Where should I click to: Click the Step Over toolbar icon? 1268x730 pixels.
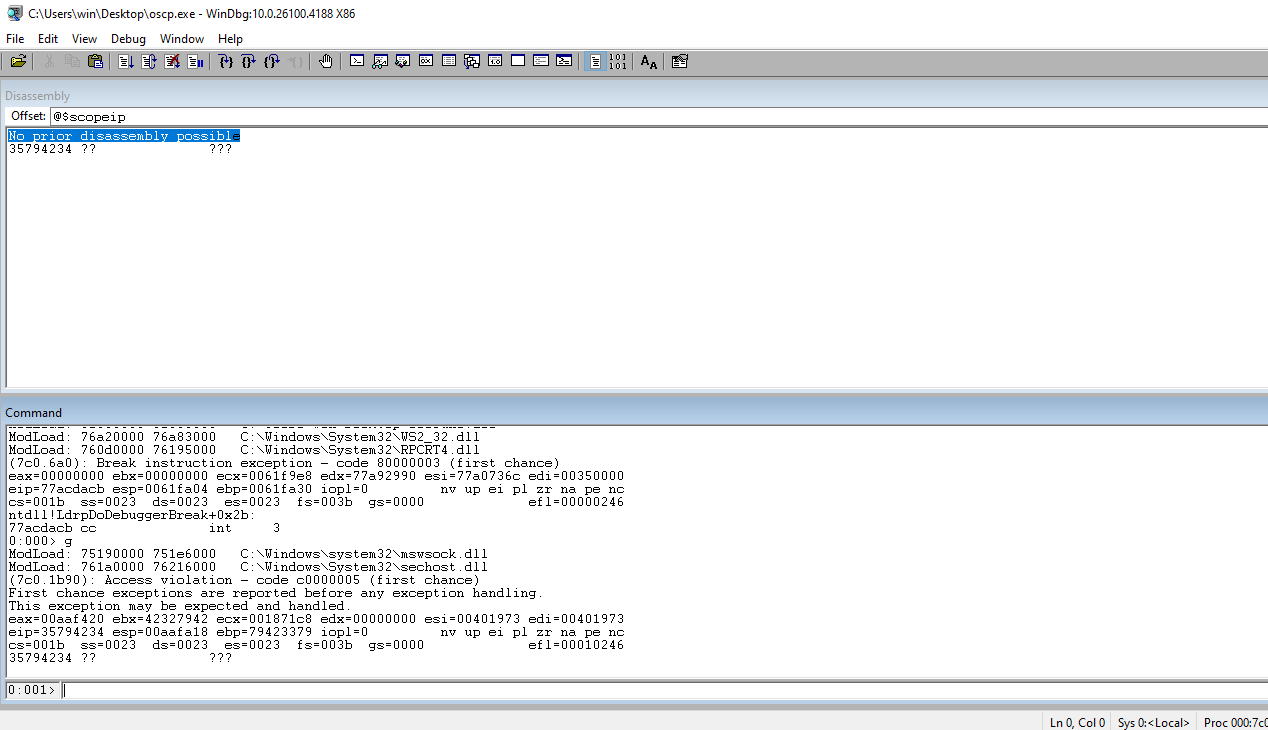[248, 62]
